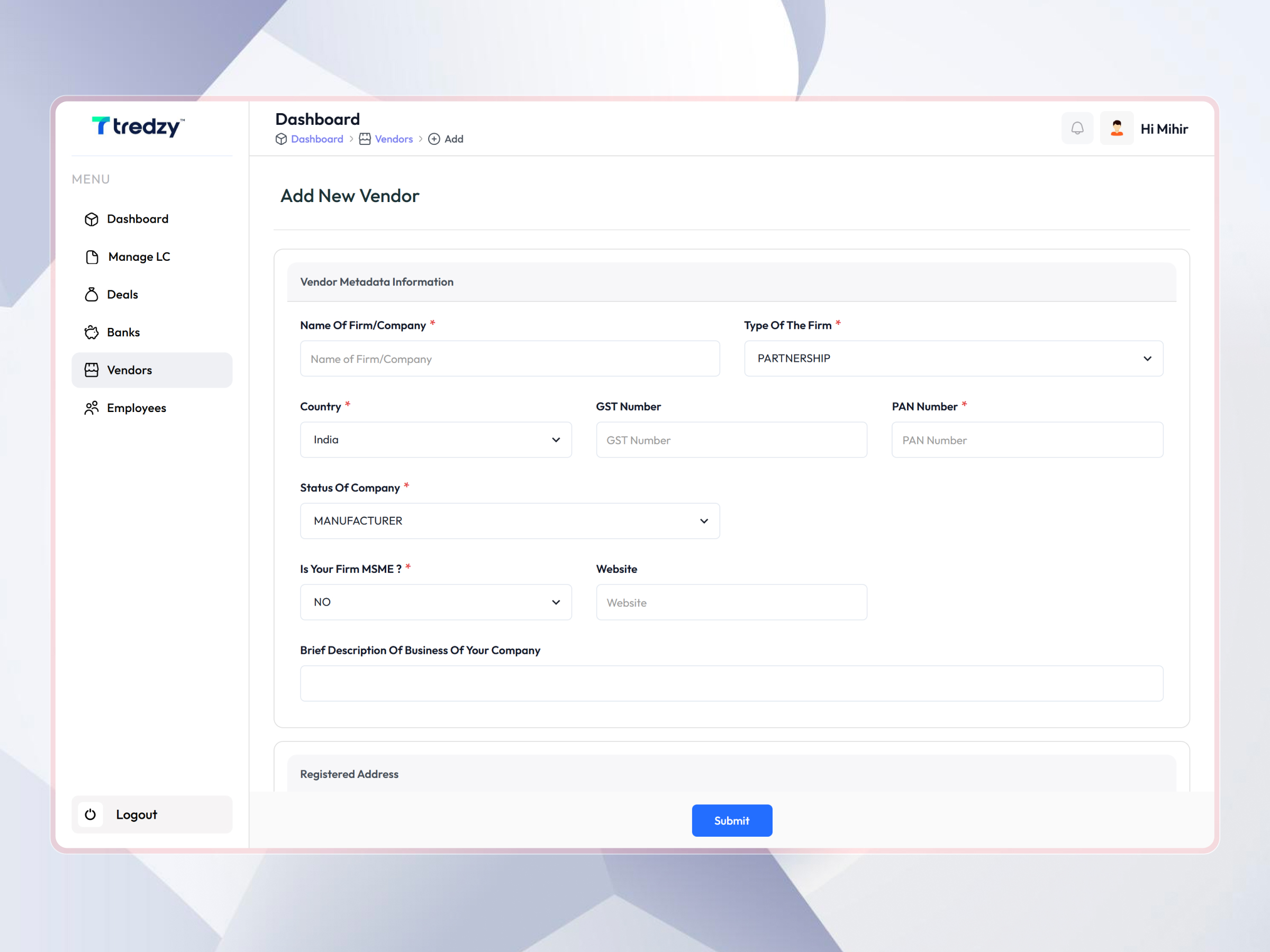Change the Is Your Firm MSME selection
This screenshot has width=1270, height=952.
(x=436, y=602)
